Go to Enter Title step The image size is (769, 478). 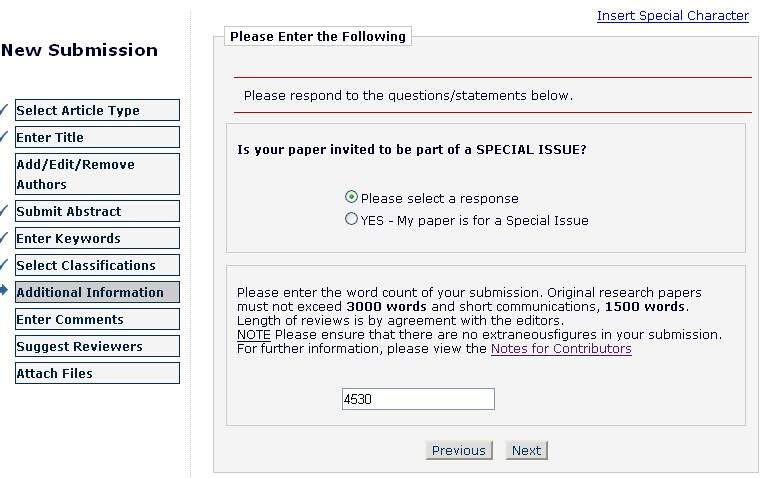97,137
